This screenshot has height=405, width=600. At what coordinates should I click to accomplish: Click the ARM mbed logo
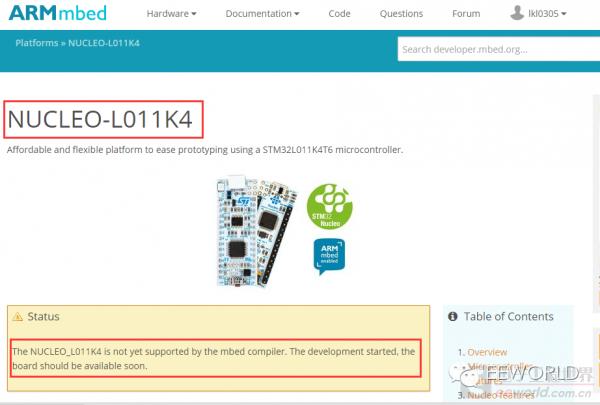point(58,13)
